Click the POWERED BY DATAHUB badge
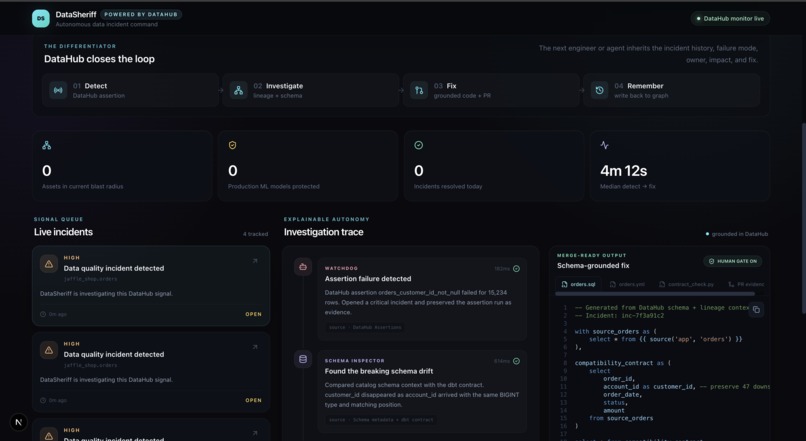This screenshot has height=441, width=806. (x=141, y=14)
